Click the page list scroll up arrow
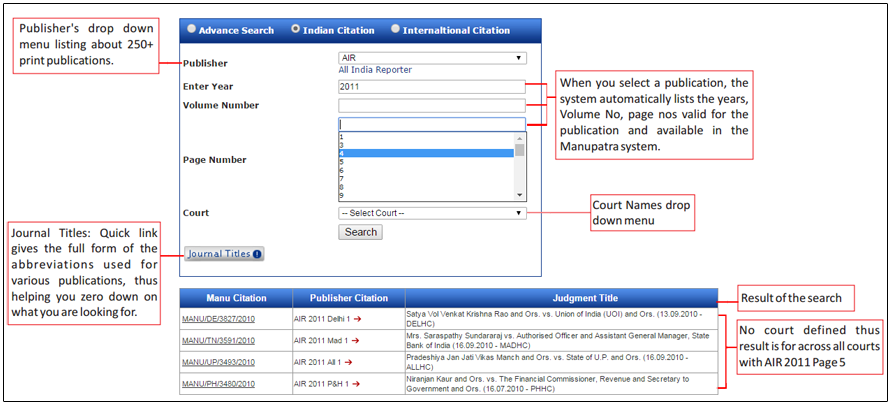Screen dimensions: 890x404 (519, 138)
